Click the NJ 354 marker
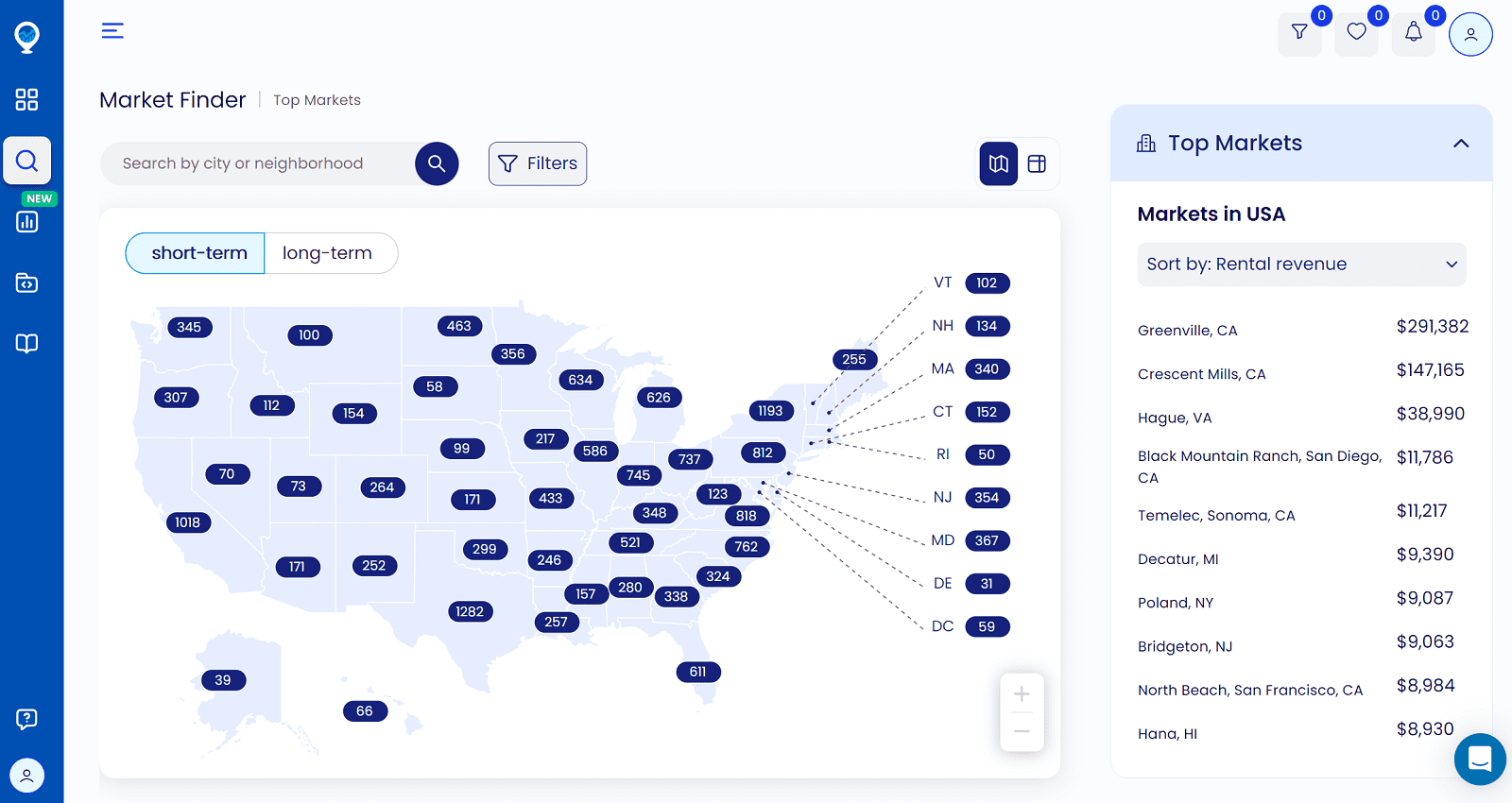Screen dimensions: 1512x803 988,498
